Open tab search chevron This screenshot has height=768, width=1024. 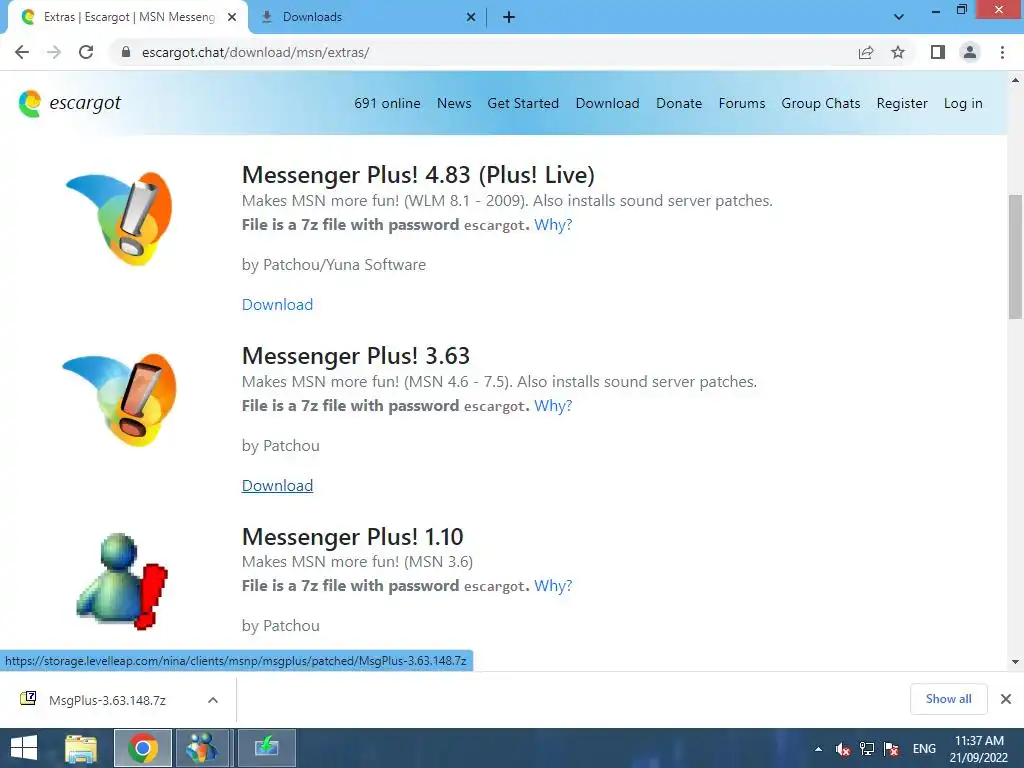[x=899, y=18]
